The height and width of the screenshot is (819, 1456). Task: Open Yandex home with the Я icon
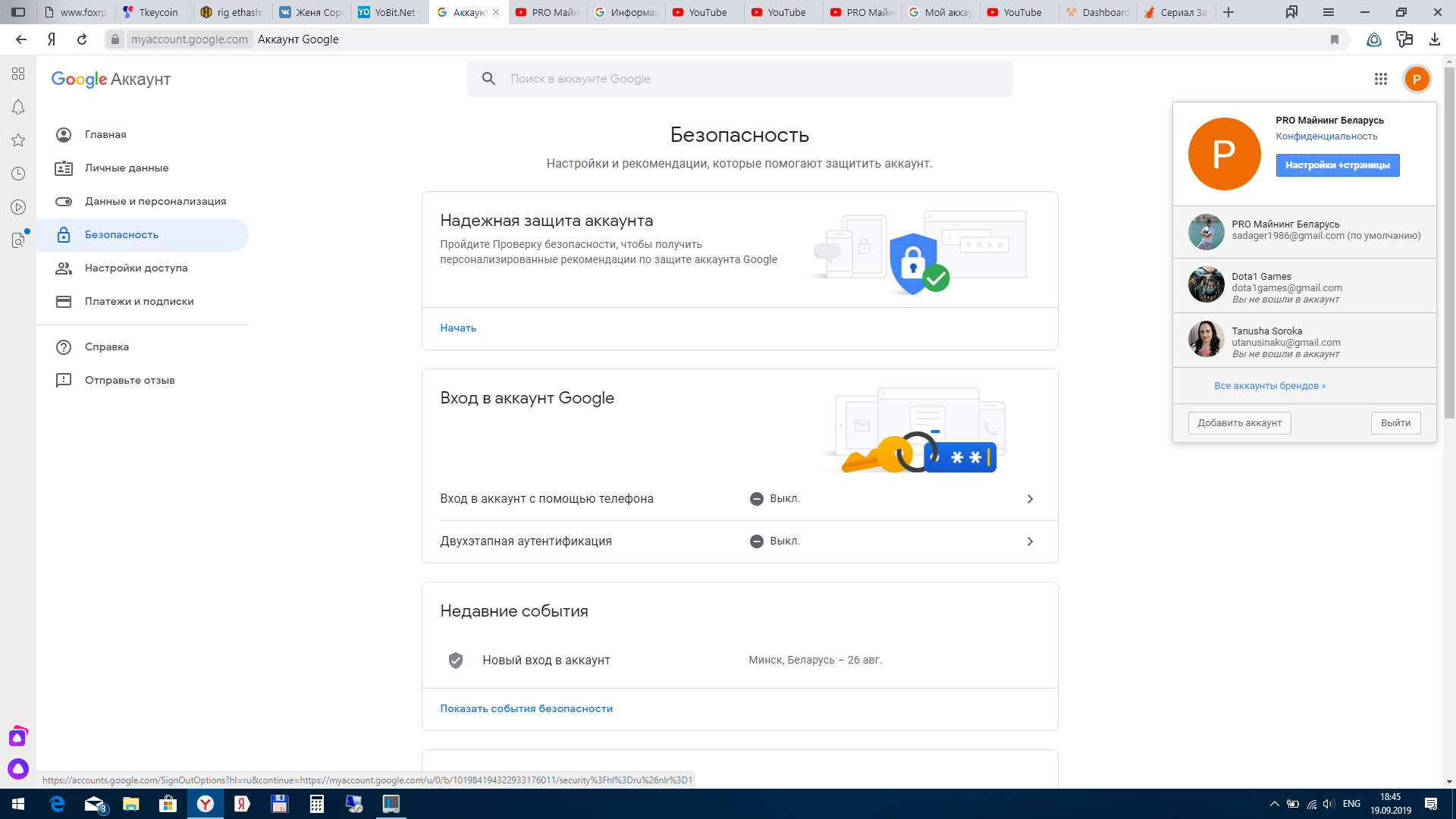click(52, 39)
